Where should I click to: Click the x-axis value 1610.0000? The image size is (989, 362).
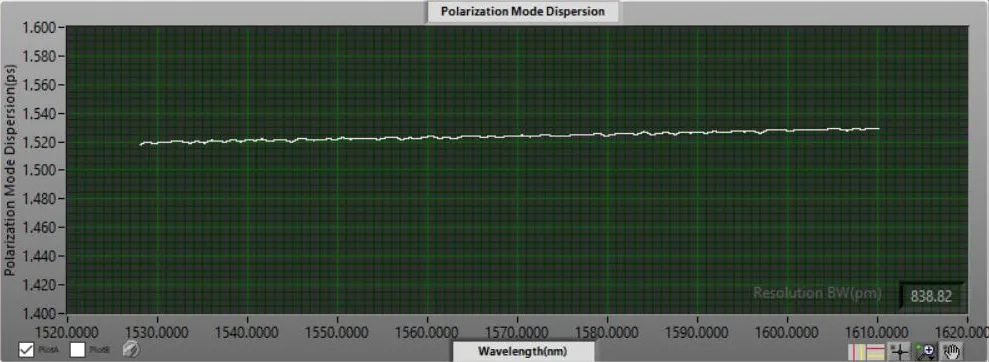click(877, 331)
